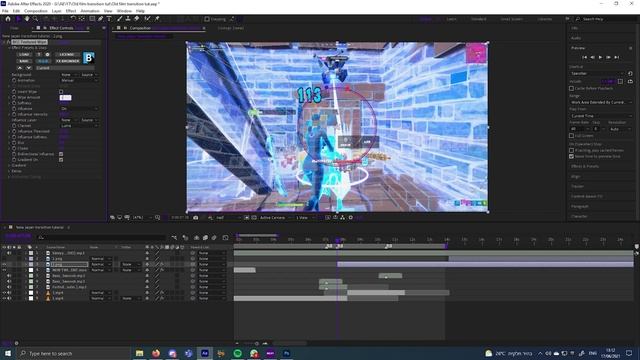Open the Animation menu
The width and height of the screenshot is (640, 360).
click(90, 11)
